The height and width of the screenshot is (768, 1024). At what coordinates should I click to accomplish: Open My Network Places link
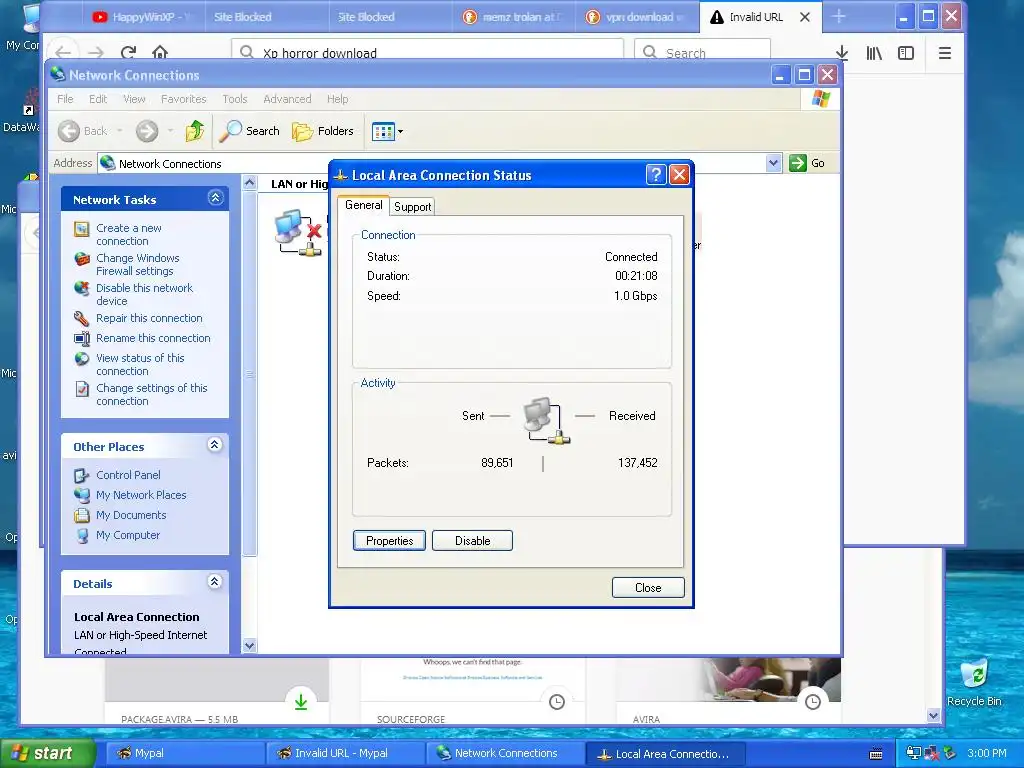(141, 496)
